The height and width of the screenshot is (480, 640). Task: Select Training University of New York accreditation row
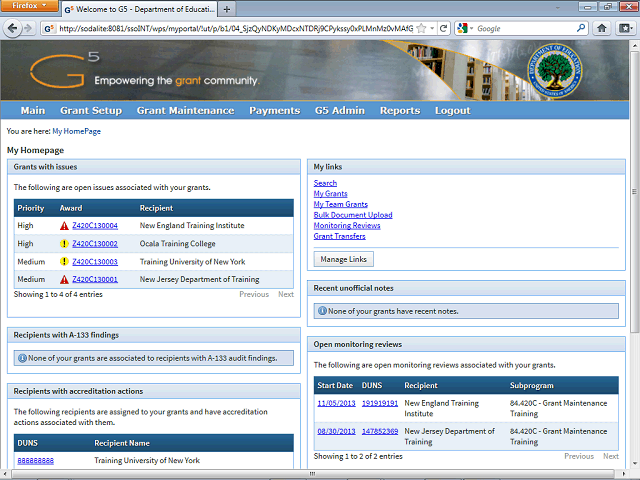(154, 461)
